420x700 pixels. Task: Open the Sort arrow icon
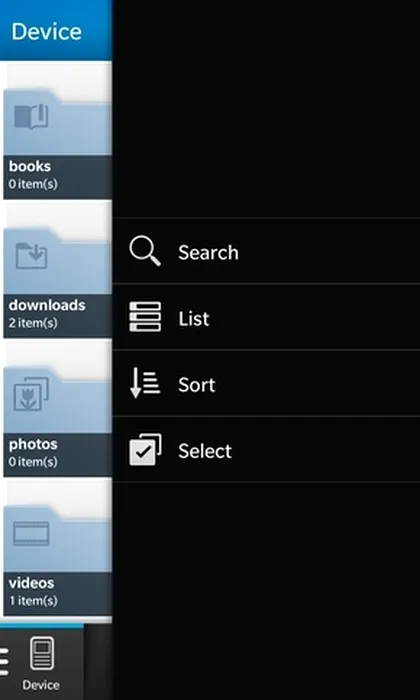[145, 383]
